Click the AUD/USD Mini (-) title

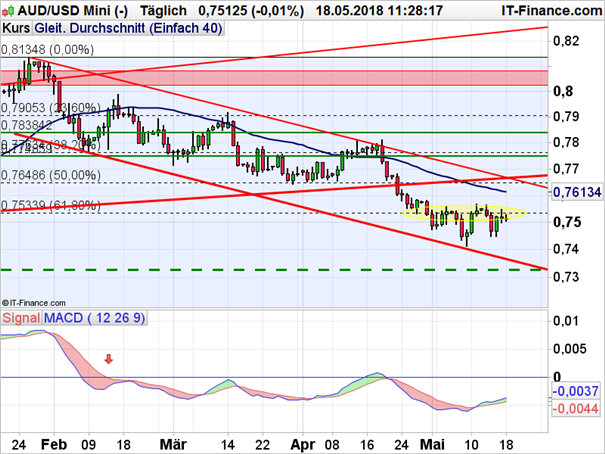click(73, 11)
